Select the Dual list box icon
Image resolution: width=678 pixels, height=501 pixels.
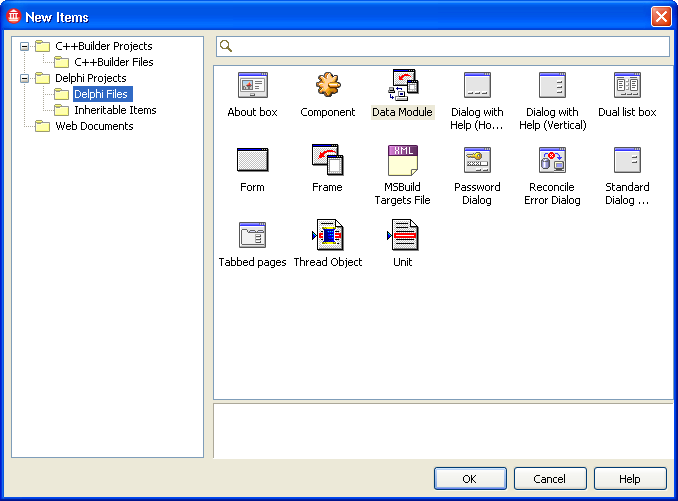pos(627,85)
